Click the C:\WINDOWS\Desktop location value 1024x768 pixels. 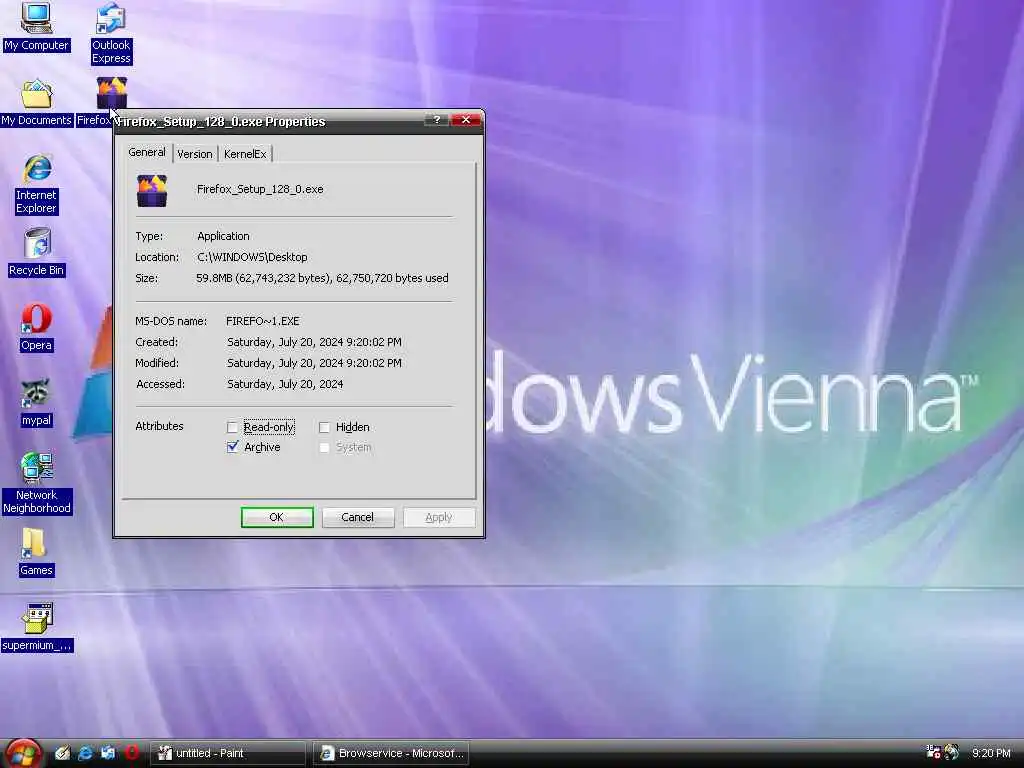click(252, 257)
